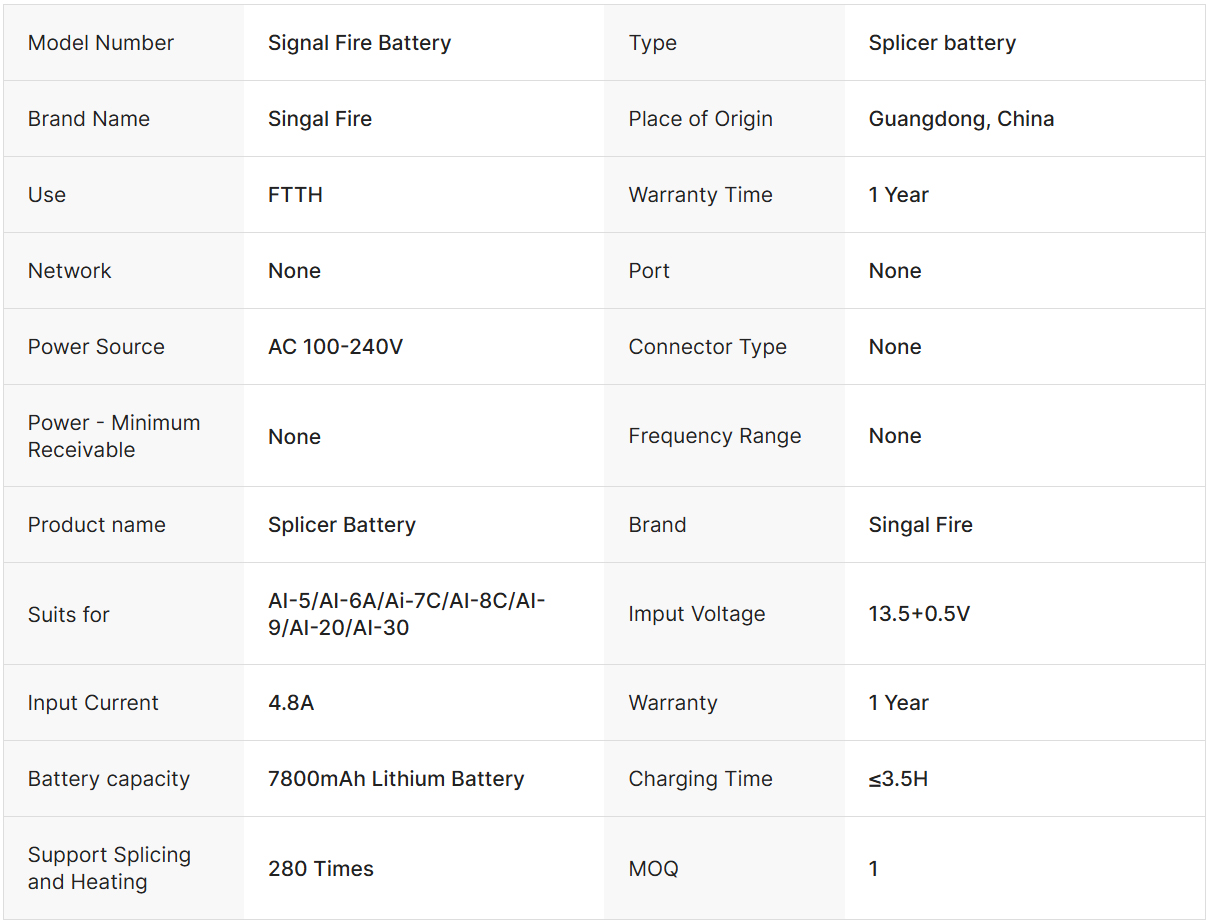This screenshot has width=1209, height=924.
Task: Click the "≤3.5H" charging time value
Action: [x=898, y=779]
